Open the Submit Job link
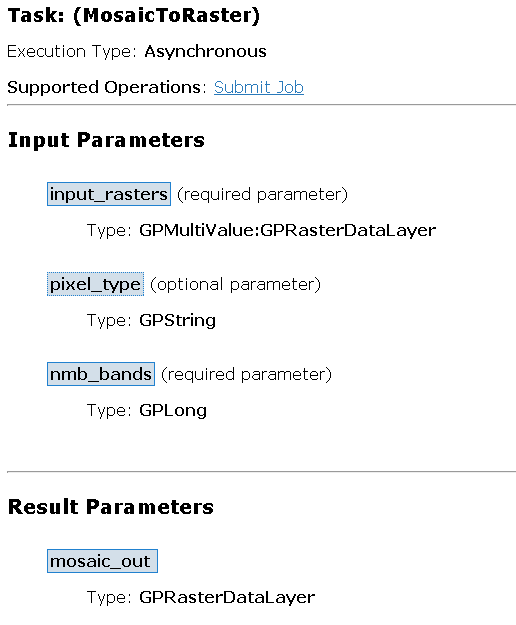 click(x=259, y=87)
